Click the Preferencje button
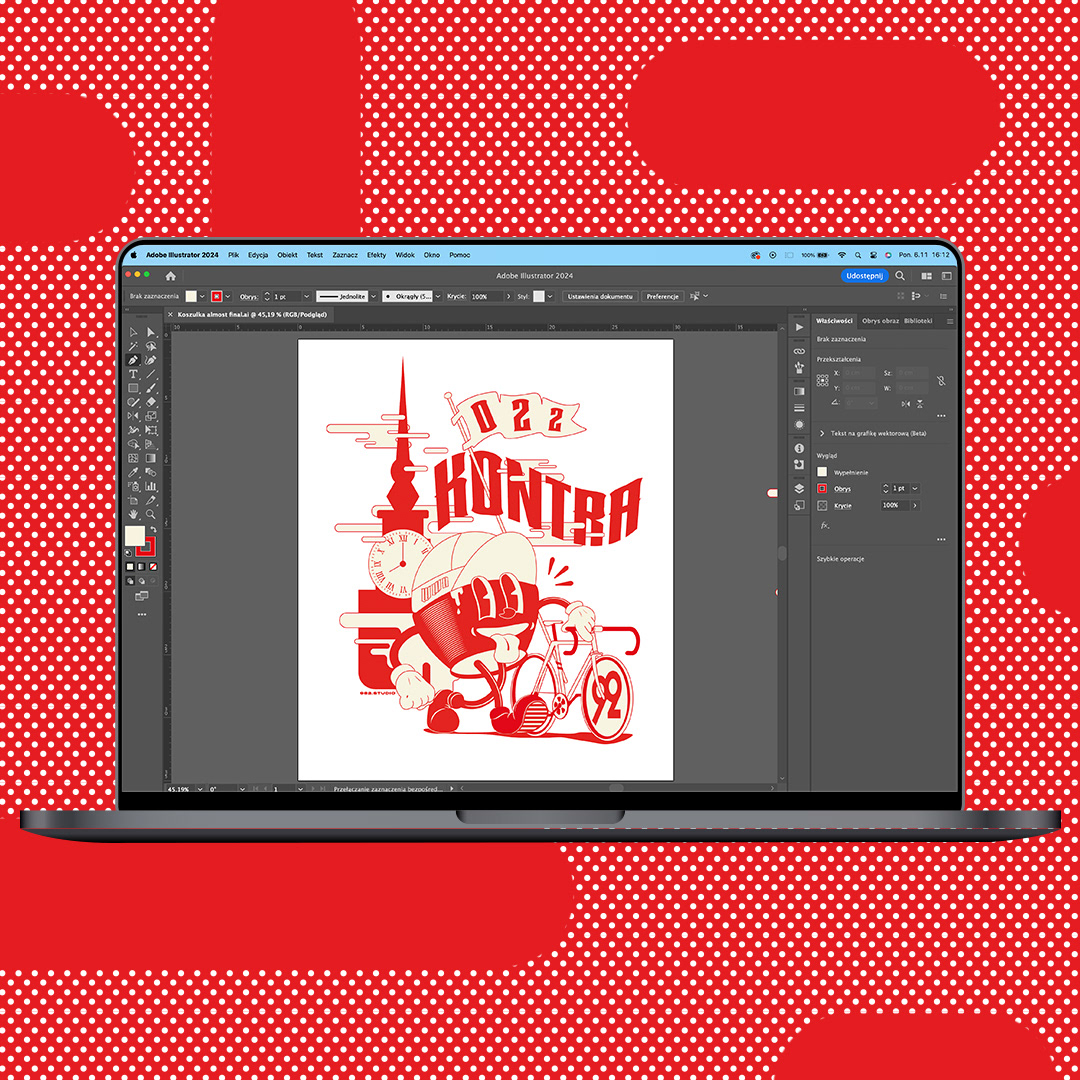The height and width of the screenshot is (1080, 1080). [663, 296]
